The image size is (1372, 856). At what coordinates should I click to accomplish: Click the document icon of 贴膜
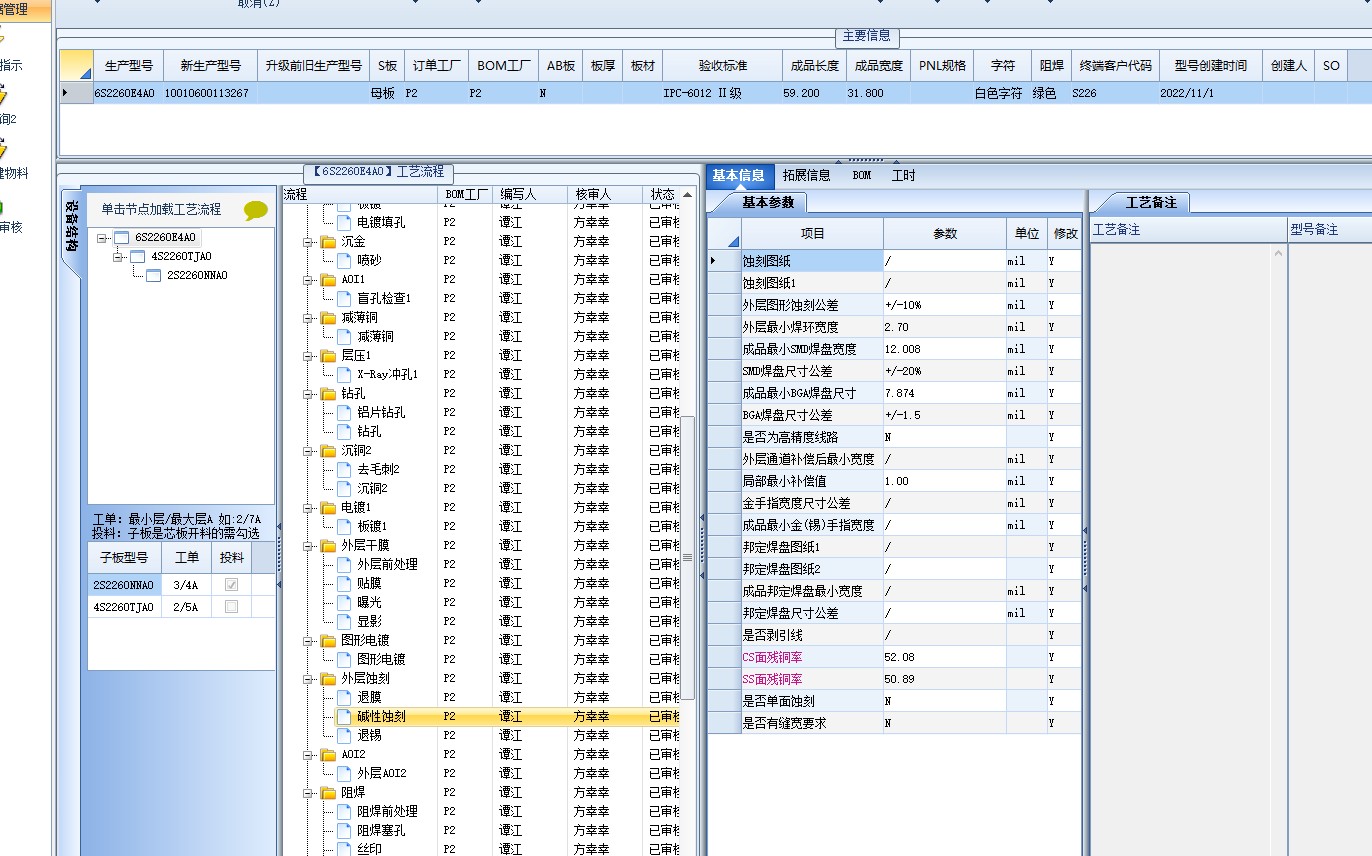click(x=344, y=584)
